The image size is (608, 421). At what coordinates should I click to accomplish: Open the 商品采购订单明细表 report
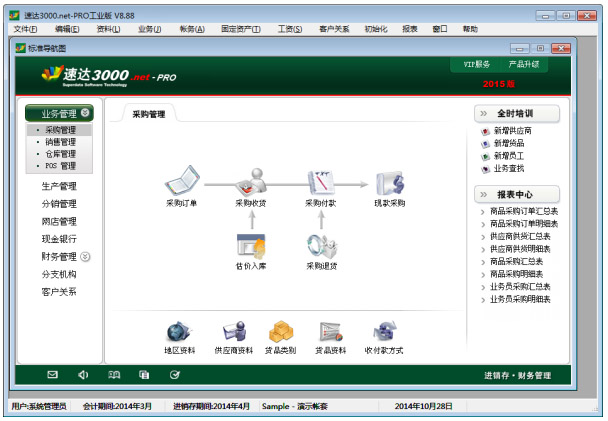tap(524, 224)
